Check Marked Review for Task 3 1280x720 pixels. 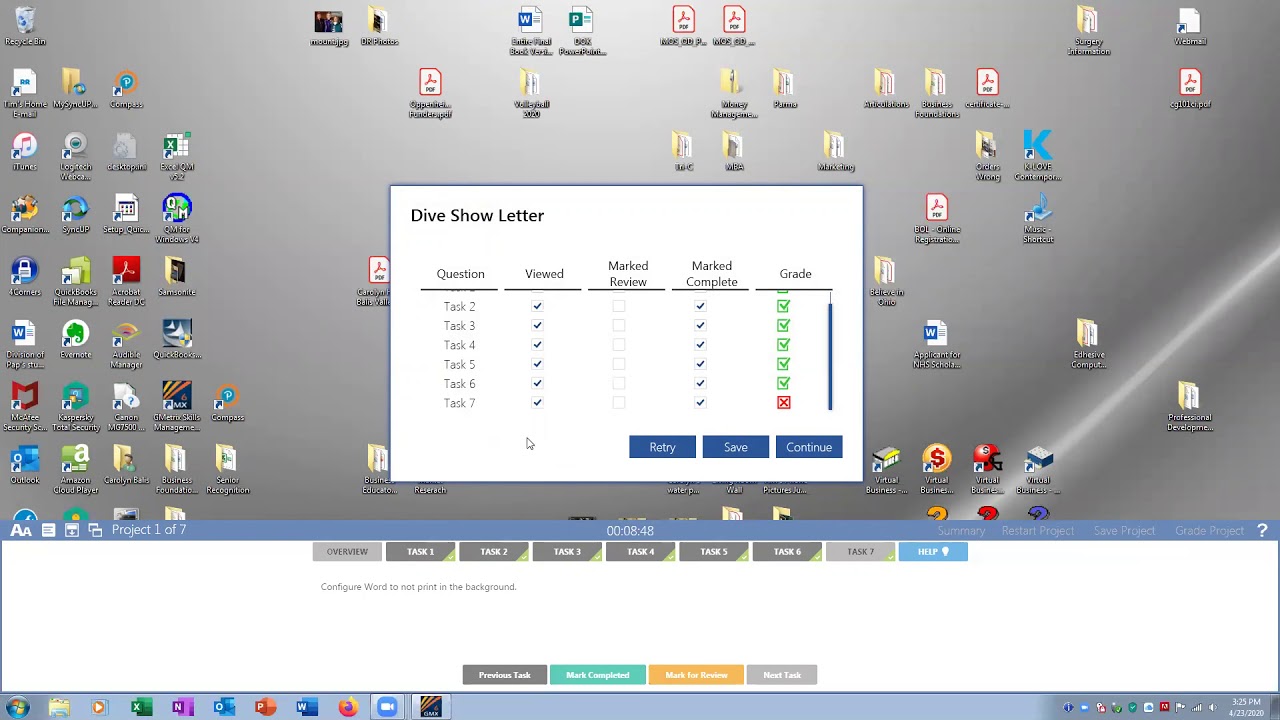point(619,326)
